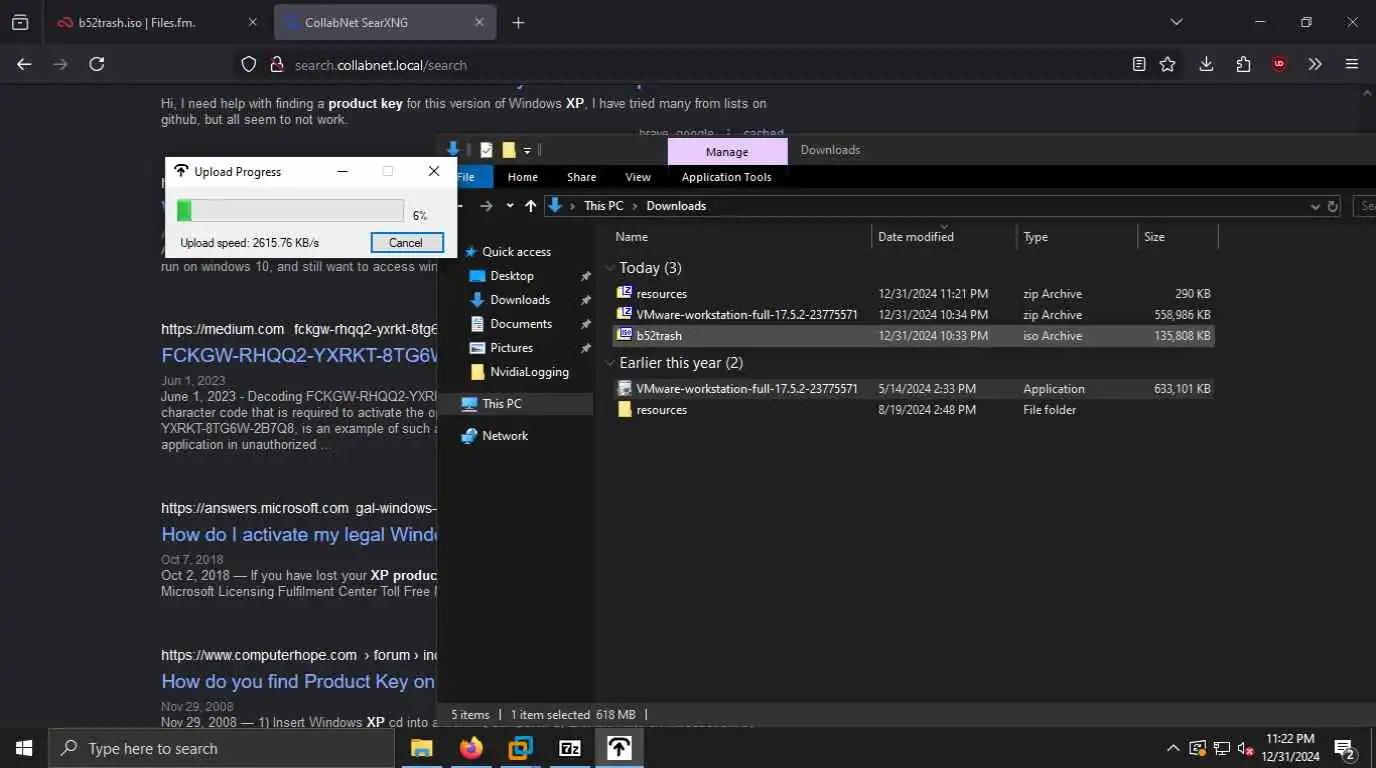
Task: Open FCKGW-RHQQ2 medium.com result link
Action: pyautogui.click(x=299, y=356)
